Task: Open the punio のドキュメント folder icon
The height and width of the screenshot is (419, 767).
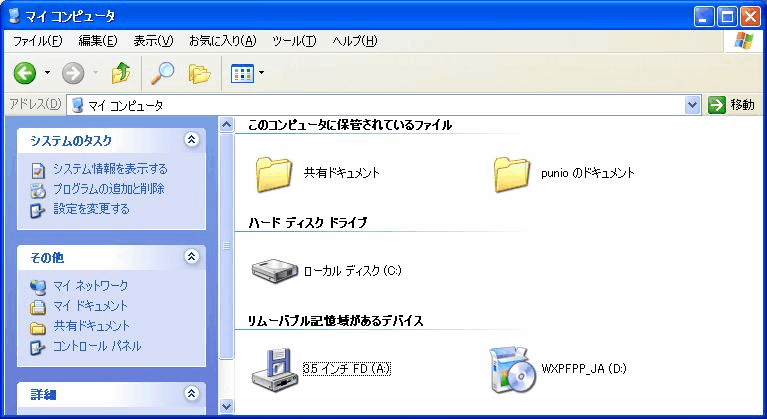Action: [x=512, y=174]
